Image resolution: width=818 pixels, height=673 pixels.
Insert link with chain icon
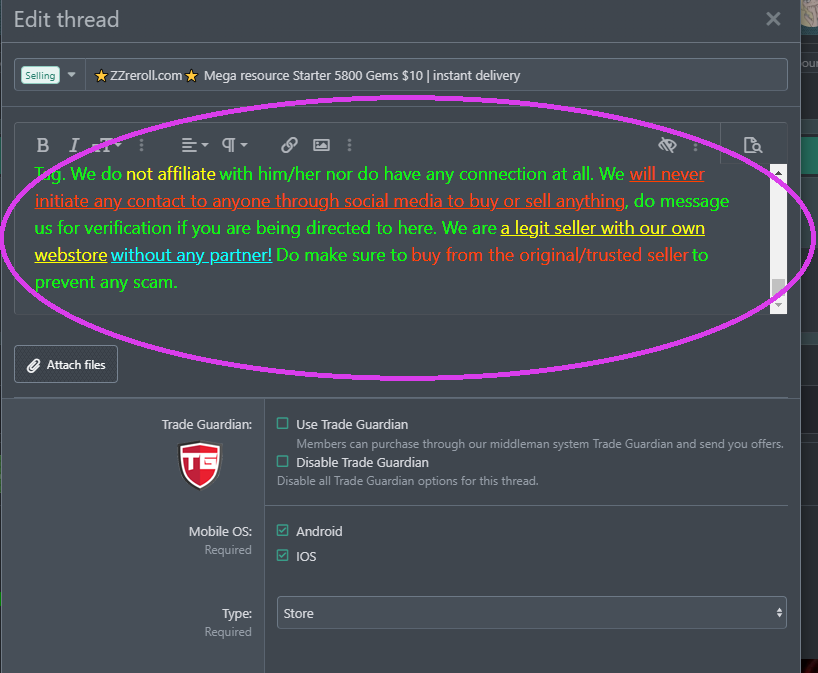pos(290,145)
